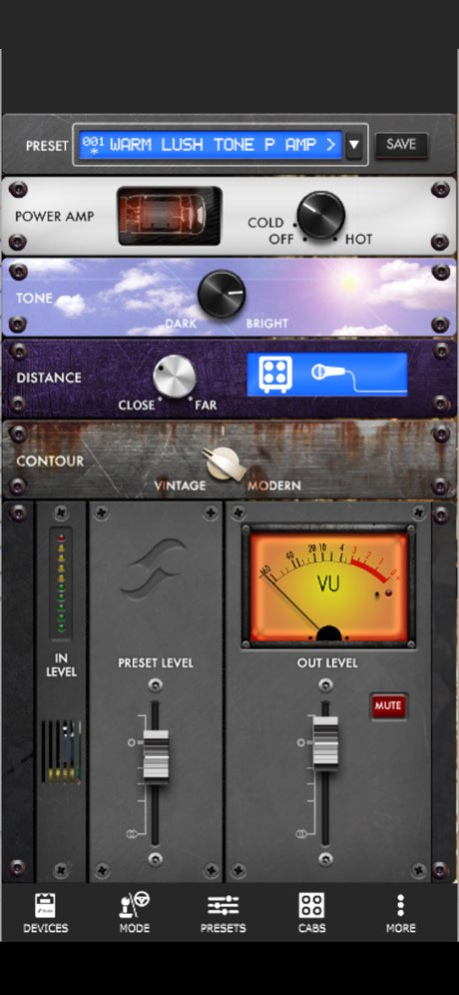Click the speaker cabinet icon in distance panel
This screenshot has width=459, height=995.
point(276,374)
